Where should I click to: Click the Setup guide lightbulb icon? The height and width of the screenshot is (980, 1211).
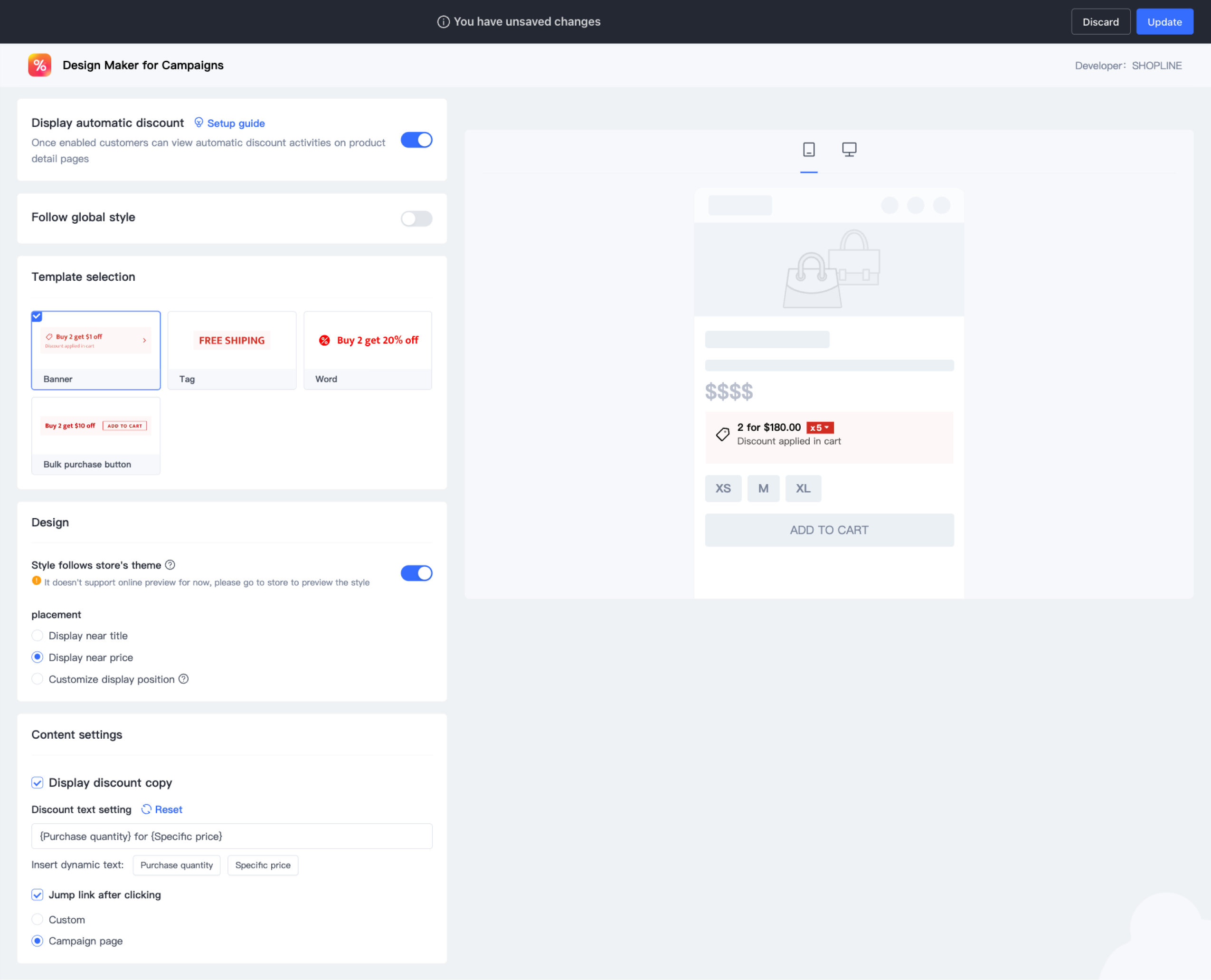199,123
